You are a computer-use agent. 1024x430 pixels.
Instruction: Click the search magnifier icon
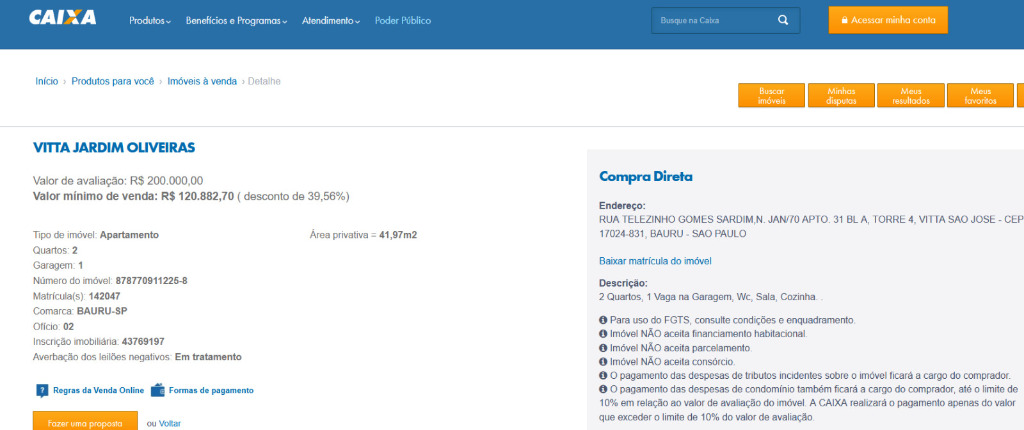(x=782, y=20)
